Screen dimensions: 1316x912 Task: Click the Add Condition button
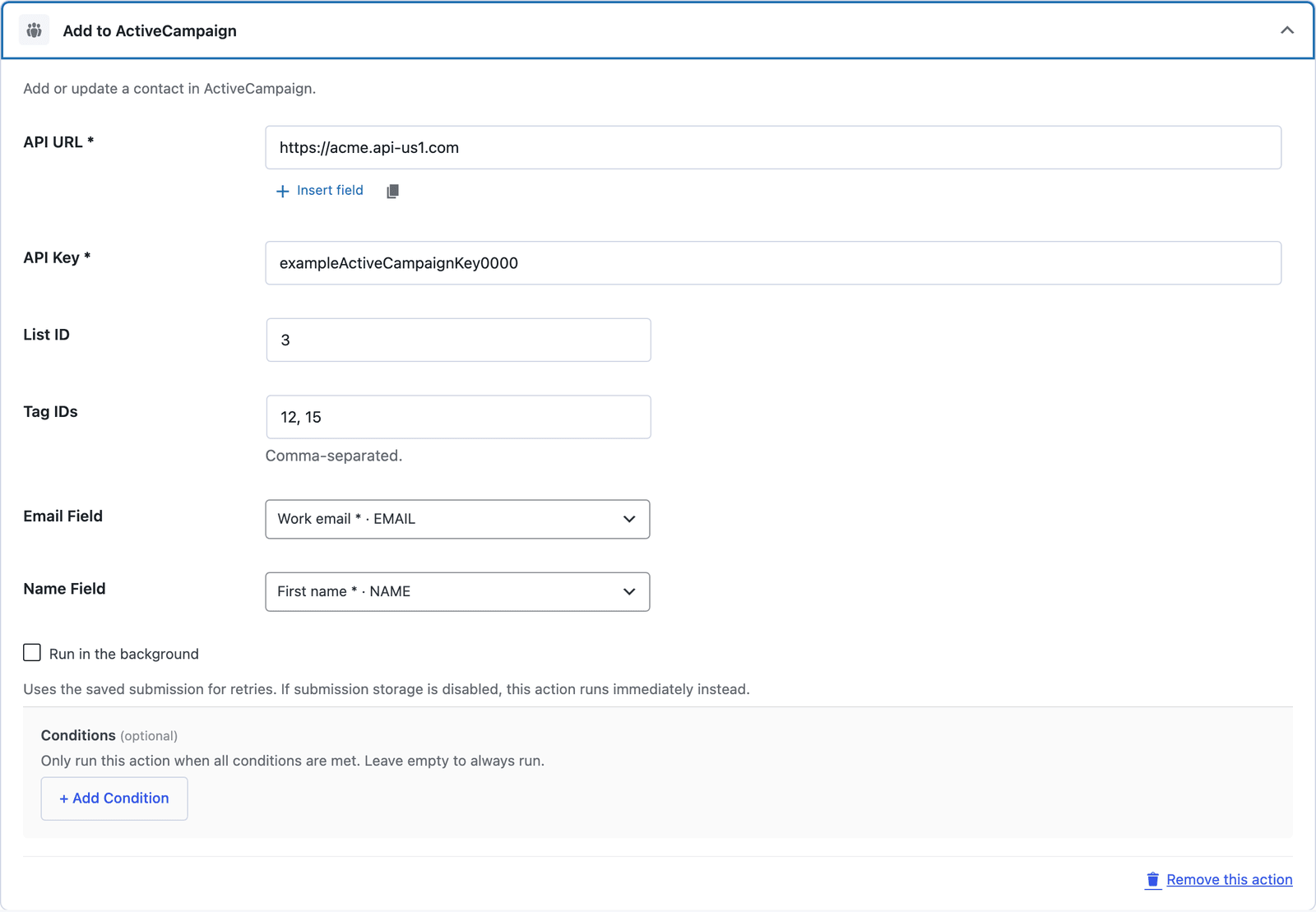114,798
